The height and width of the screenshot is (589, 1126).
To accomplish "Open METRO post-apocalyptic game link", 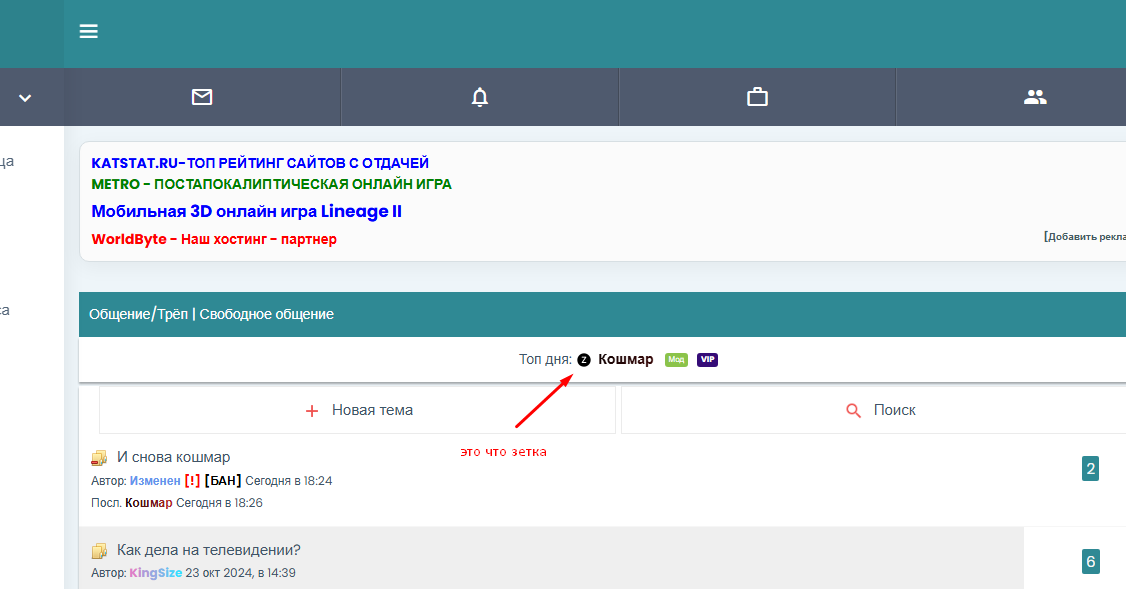I will (x=271, y=184).
